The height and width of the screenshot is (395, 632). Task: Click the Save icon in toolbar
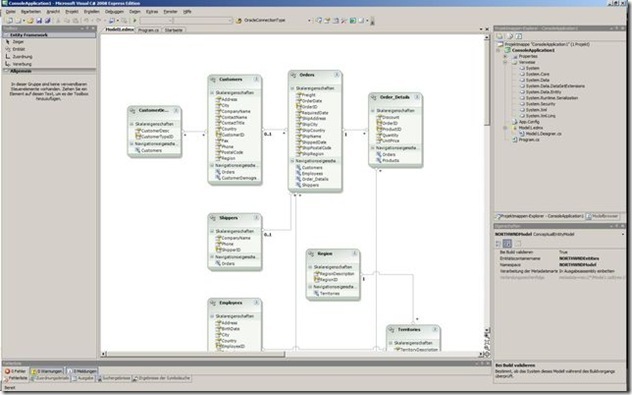click(x=39, y=20)
